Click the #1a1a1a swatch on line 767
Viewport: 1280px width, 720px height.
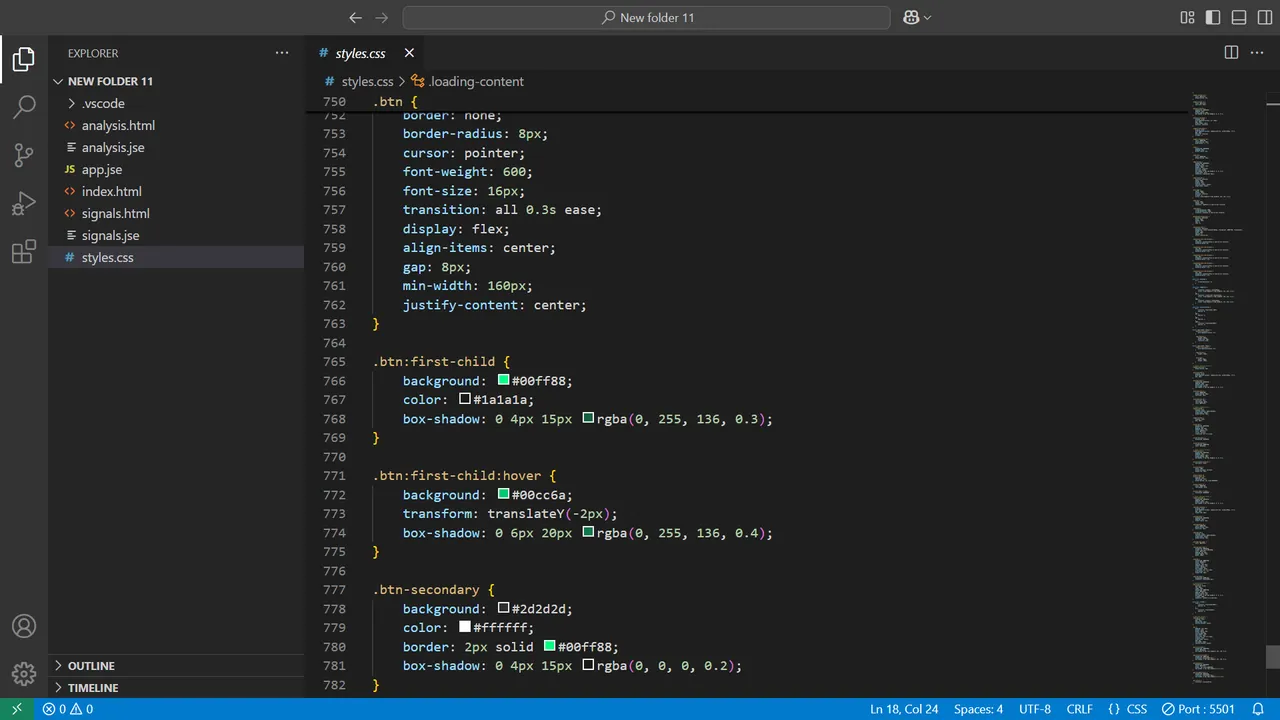(465, 399)
